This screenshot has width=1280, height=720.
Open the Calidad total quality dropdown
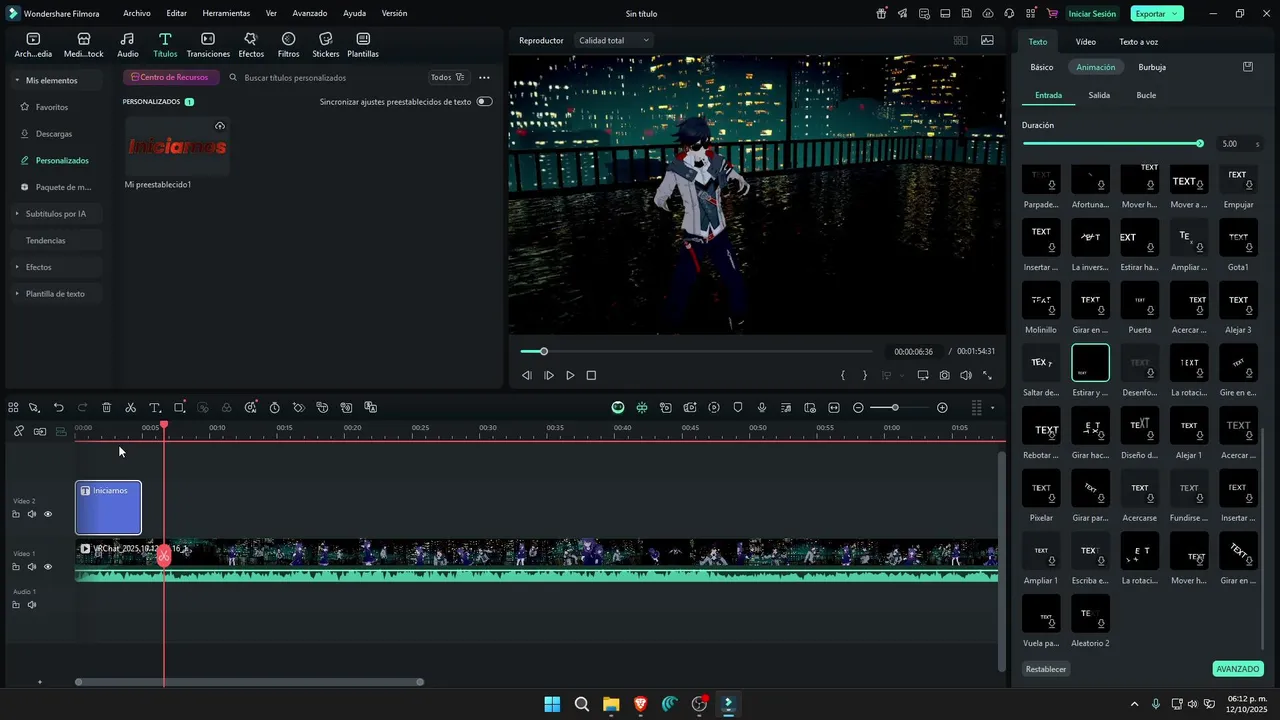coord(614,40)
